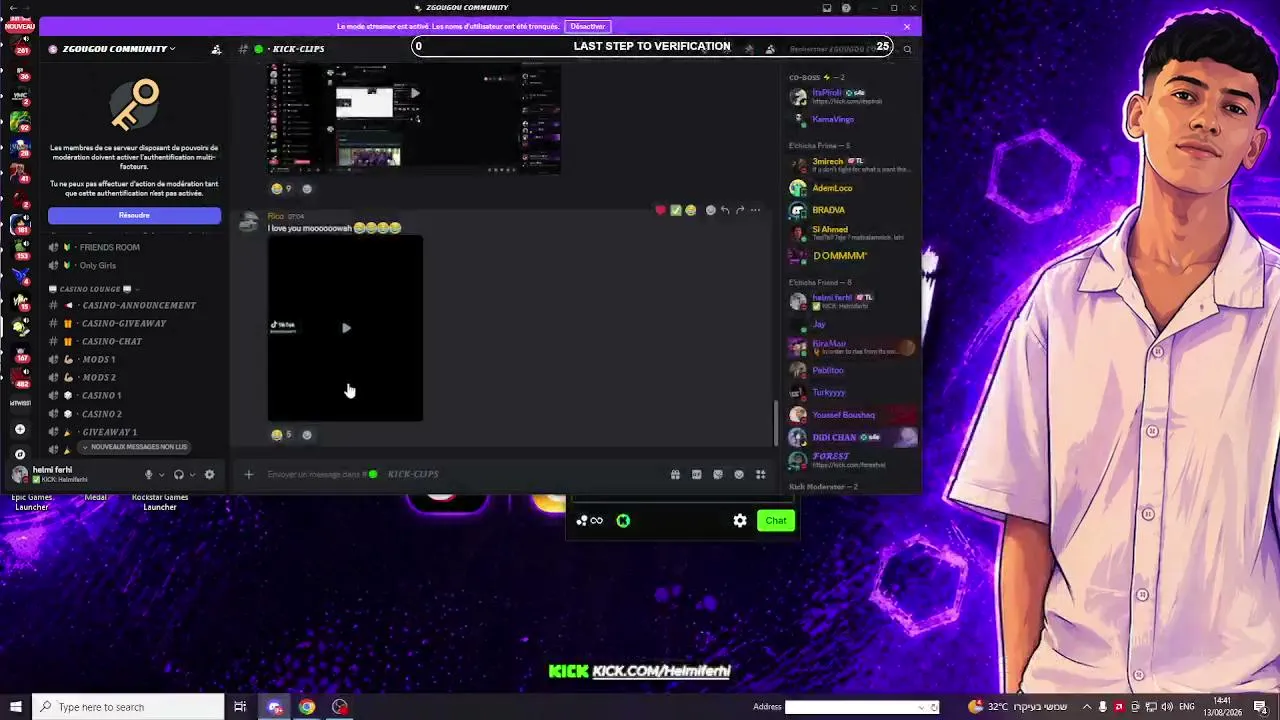React with green checkmark on hovered message
1280x720 pixels.
pyautogui.click(x=675, y=210)
